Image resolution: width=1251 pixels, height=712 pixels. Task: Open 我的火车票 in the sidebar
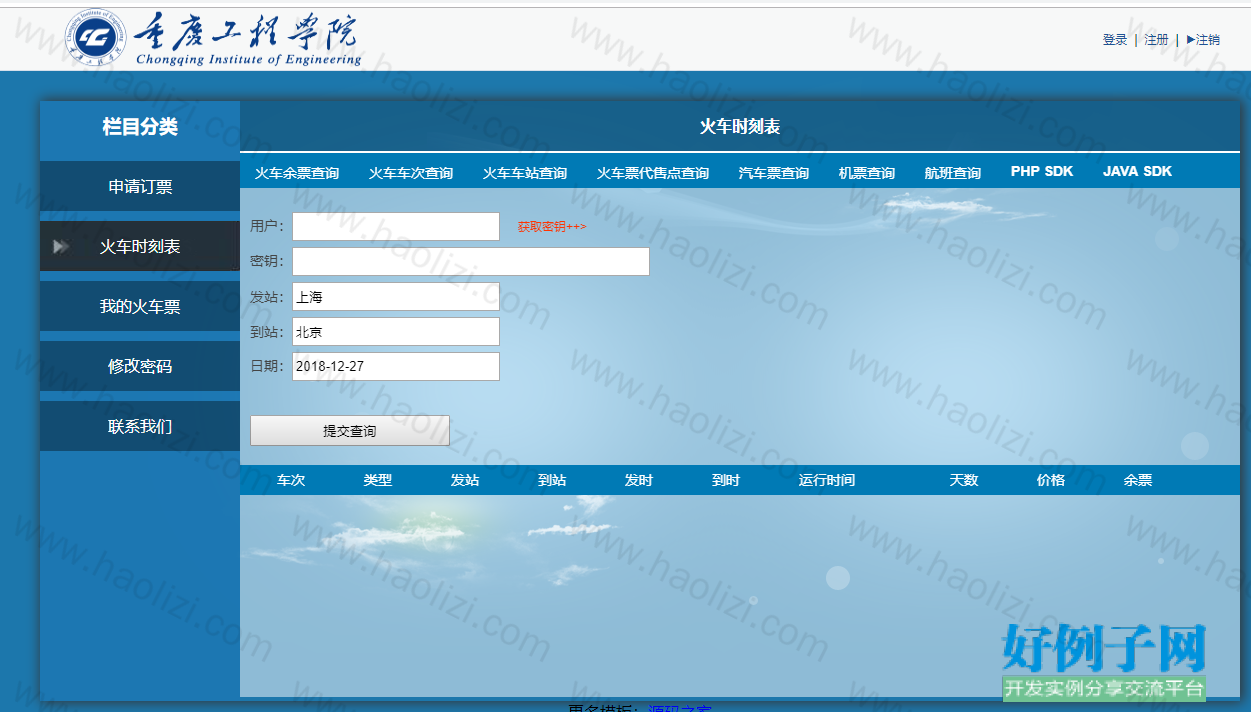coord(140,306)
